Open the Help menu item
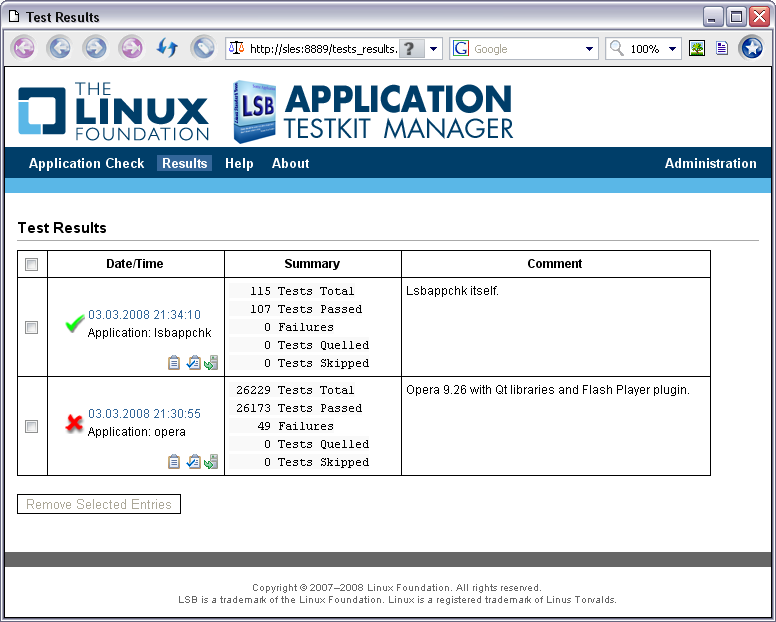This screenshot has height=622, width=776. pyautogui.click(x=239, y=163)
